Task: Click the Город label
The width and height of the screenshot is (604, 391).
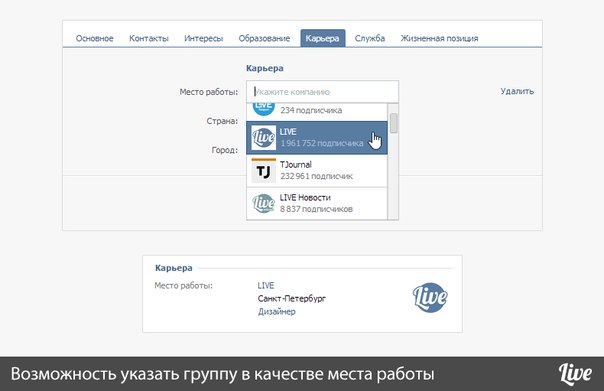Action: (224, 150)
